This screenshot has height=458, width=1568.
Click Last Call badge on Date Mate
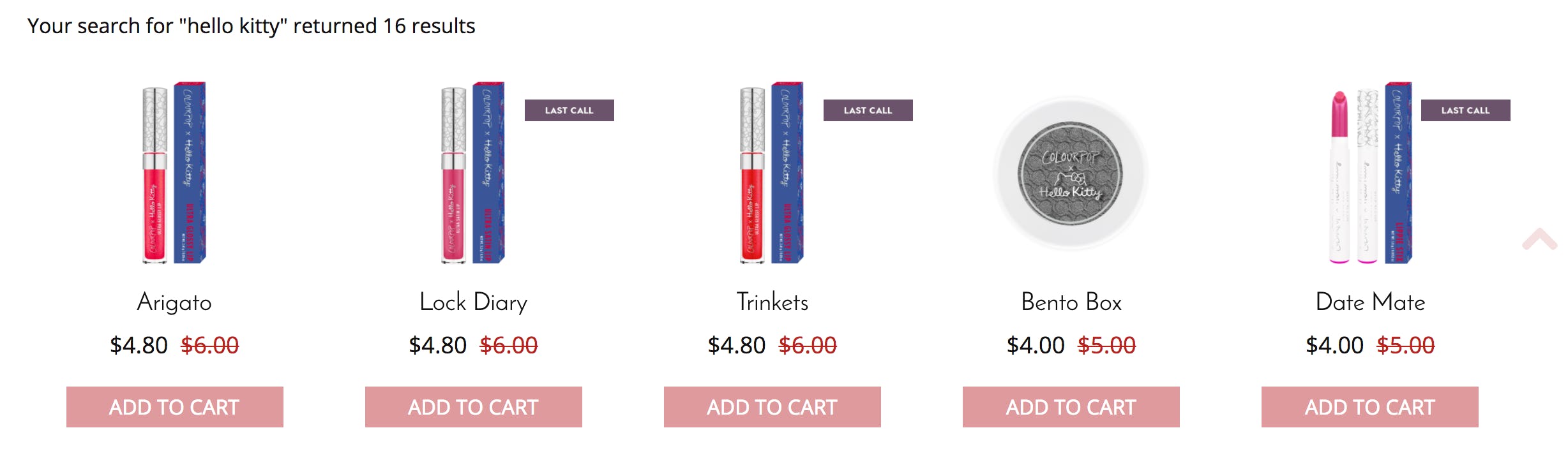(x=1466, y=110)
